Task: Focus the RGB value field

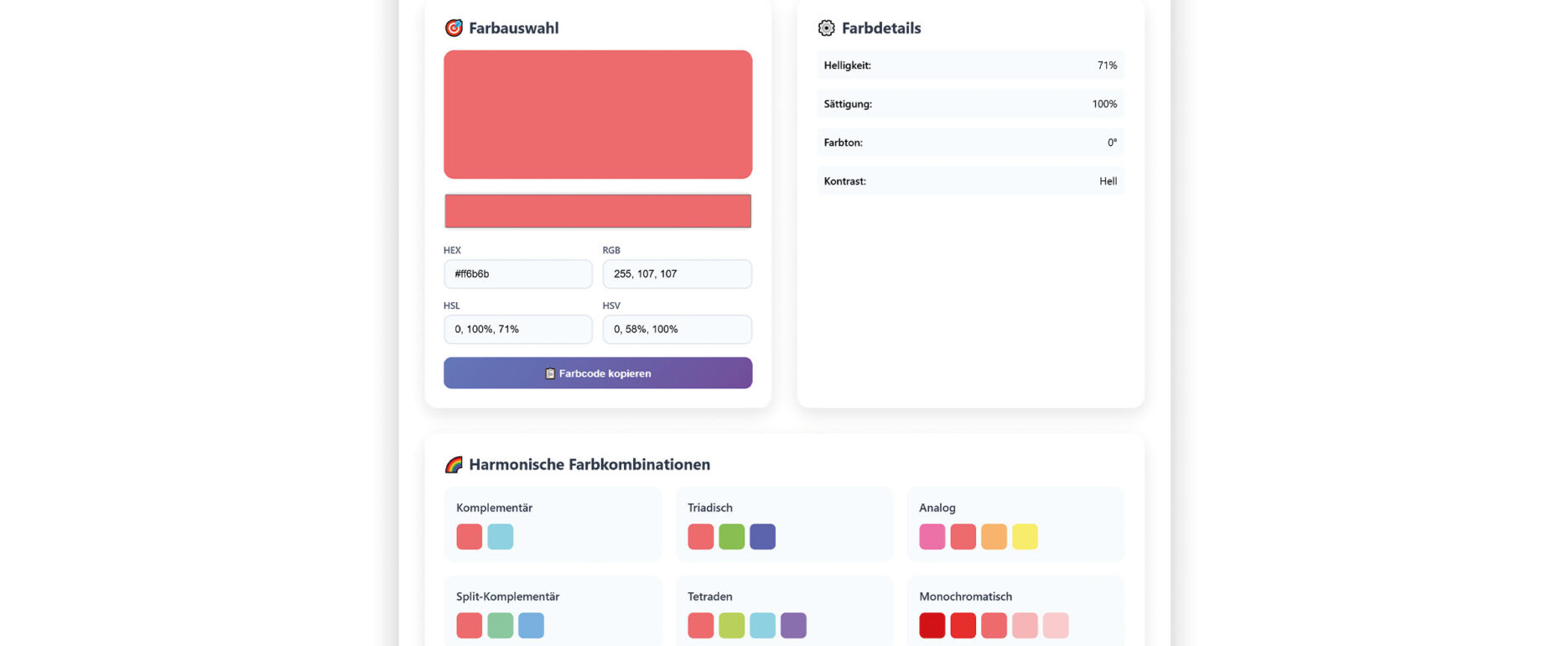Action: 677,274
